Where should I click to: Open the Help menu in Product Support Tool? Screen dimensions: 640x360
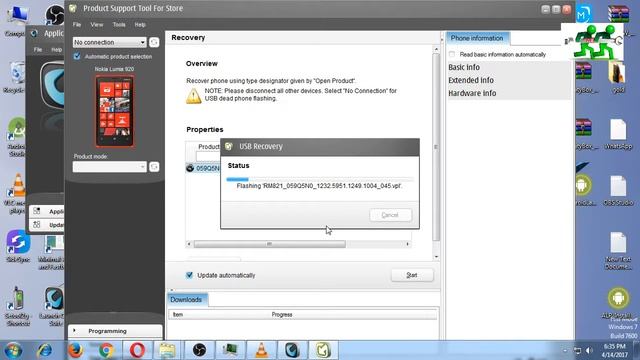tap(140, 24)
